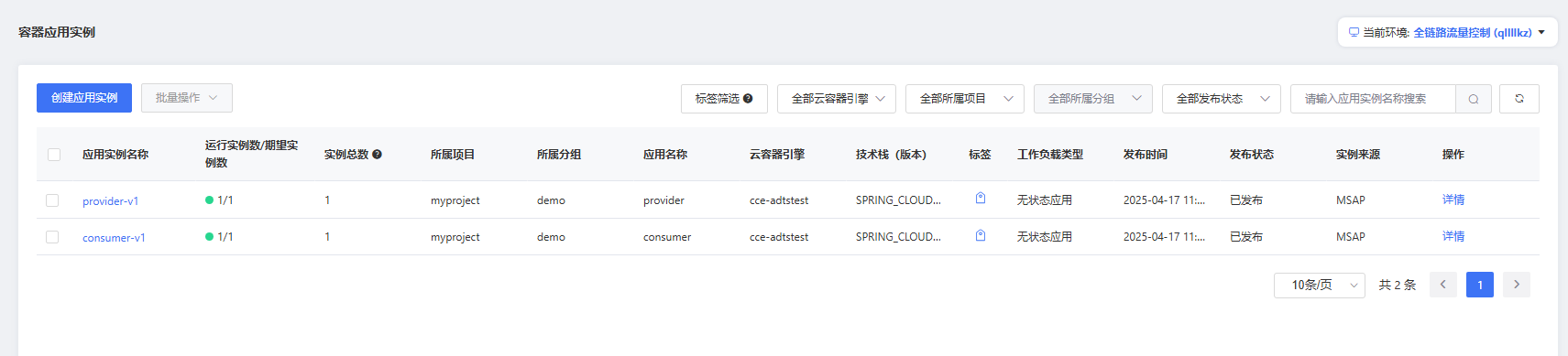Open the 标签筛选 filter button
This screenshot has height=356, width=1568.
[724, 99]
